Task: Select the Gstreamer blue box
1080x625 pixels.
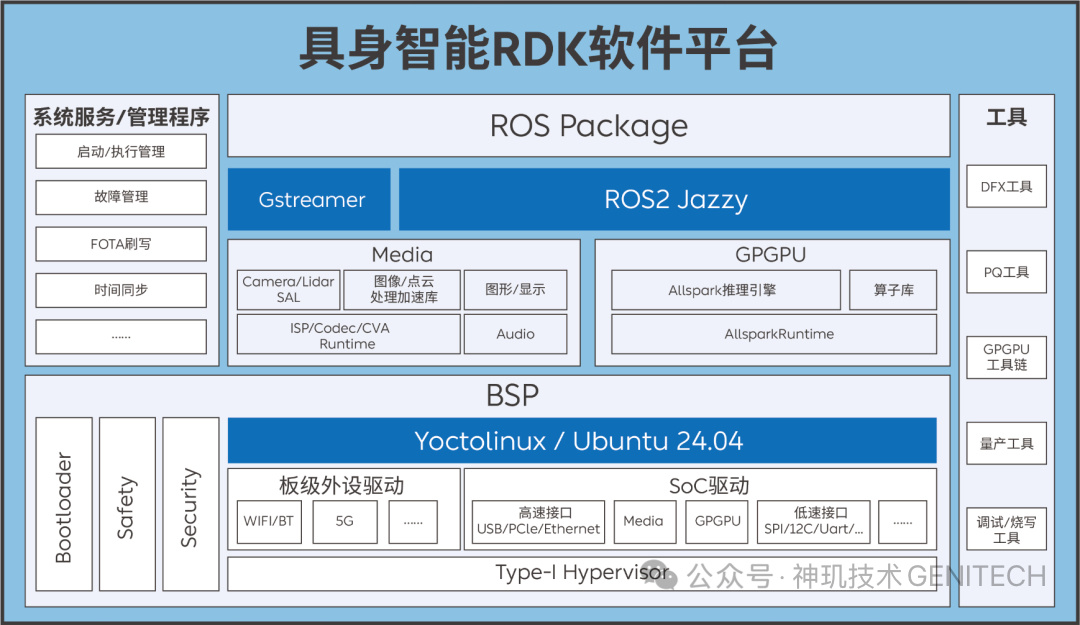Action: tap(309, 199)
